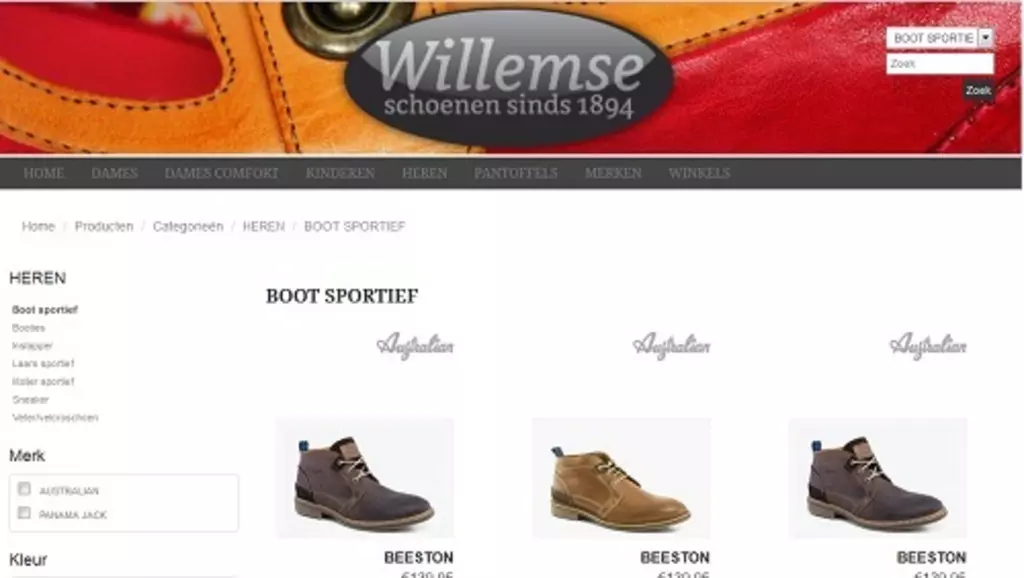This screenshot has width=1024, height=578.
Task: Click the Zoek search button
Action: click(978, 90)
